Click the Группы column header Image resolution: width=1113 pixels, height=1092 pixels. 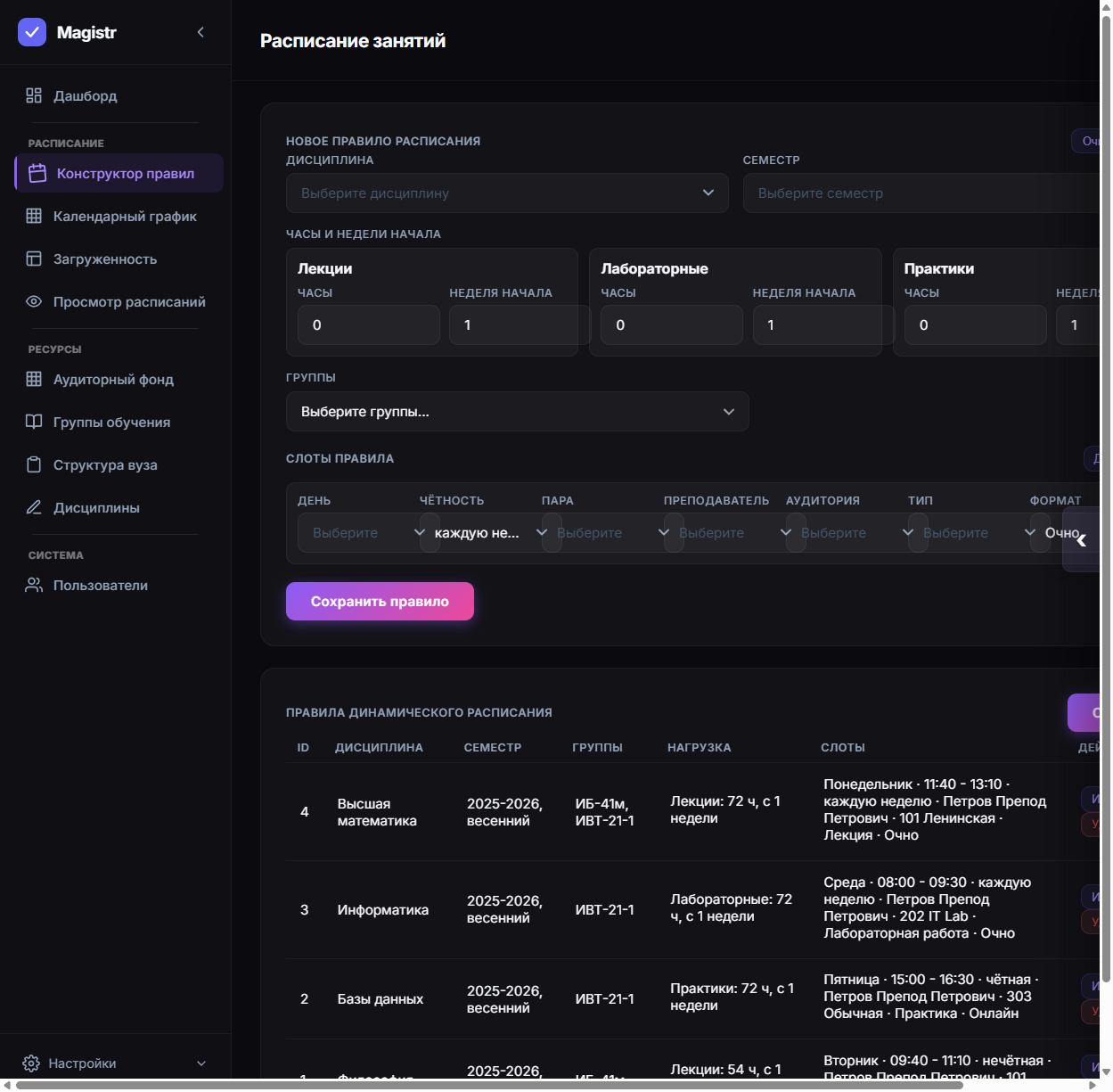(597, 747)
